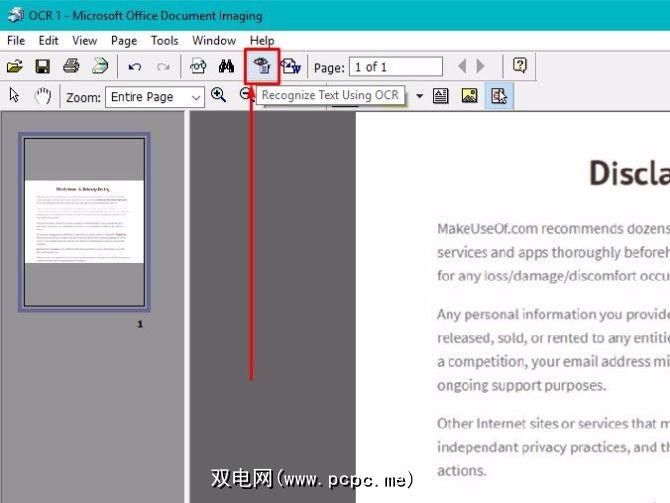This screenshot has height=503, width=670.
Task: Select the Pan hand tool
Action: coord(42,96)
